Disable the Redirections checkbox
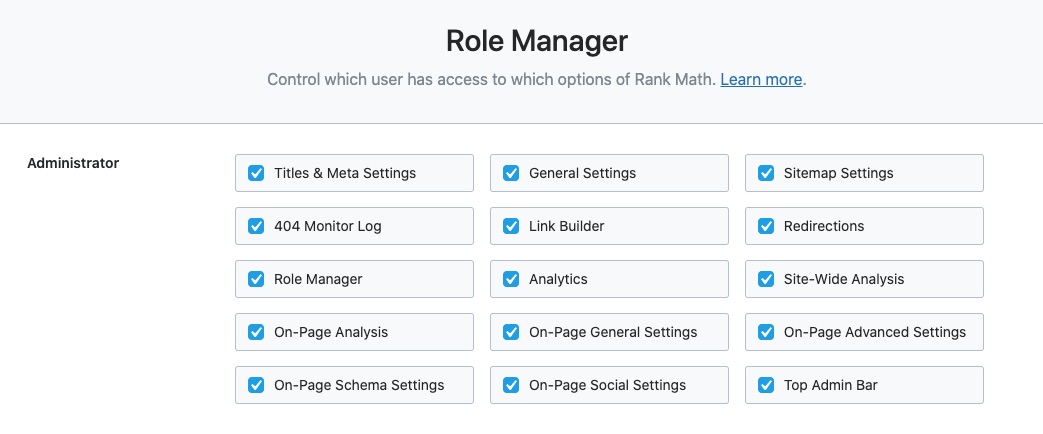 pyautogui.click(x=766, y=226)
